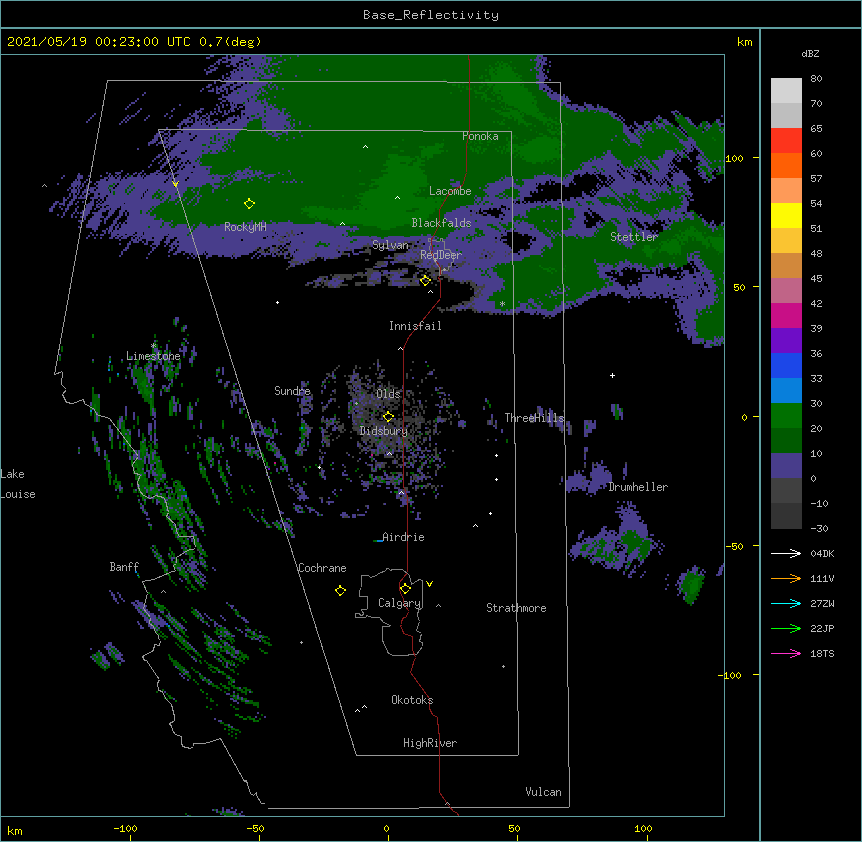Screen dimensions: 862x842
Task: Click the asterisk marker southeast of RedDeer
Action: click(x=502, y=304)
